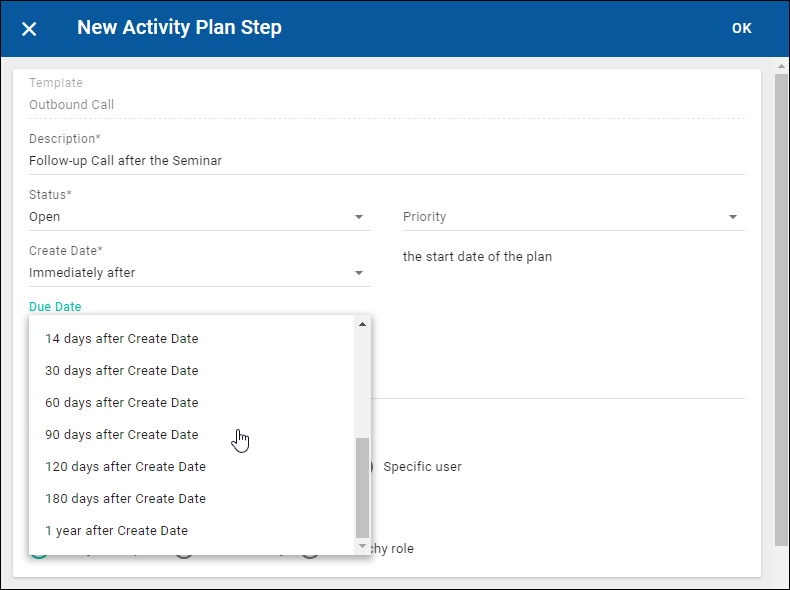Choose 120 days after Create Date option
This screenshot has width=790, height=590.
[126, 467]
